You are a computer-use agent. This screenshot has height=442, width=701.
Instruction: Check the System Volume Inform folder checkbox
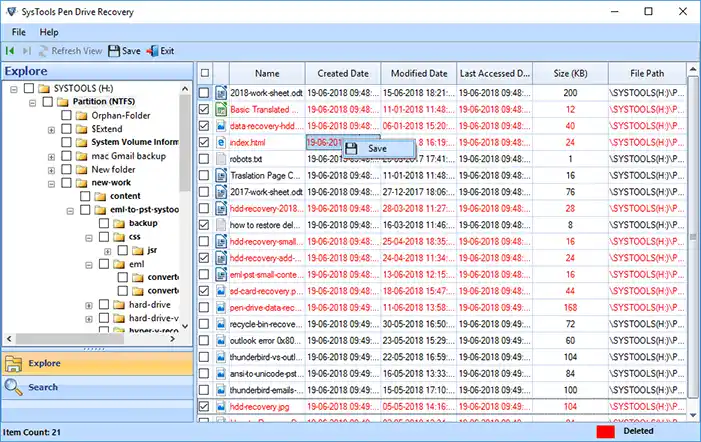66,142
